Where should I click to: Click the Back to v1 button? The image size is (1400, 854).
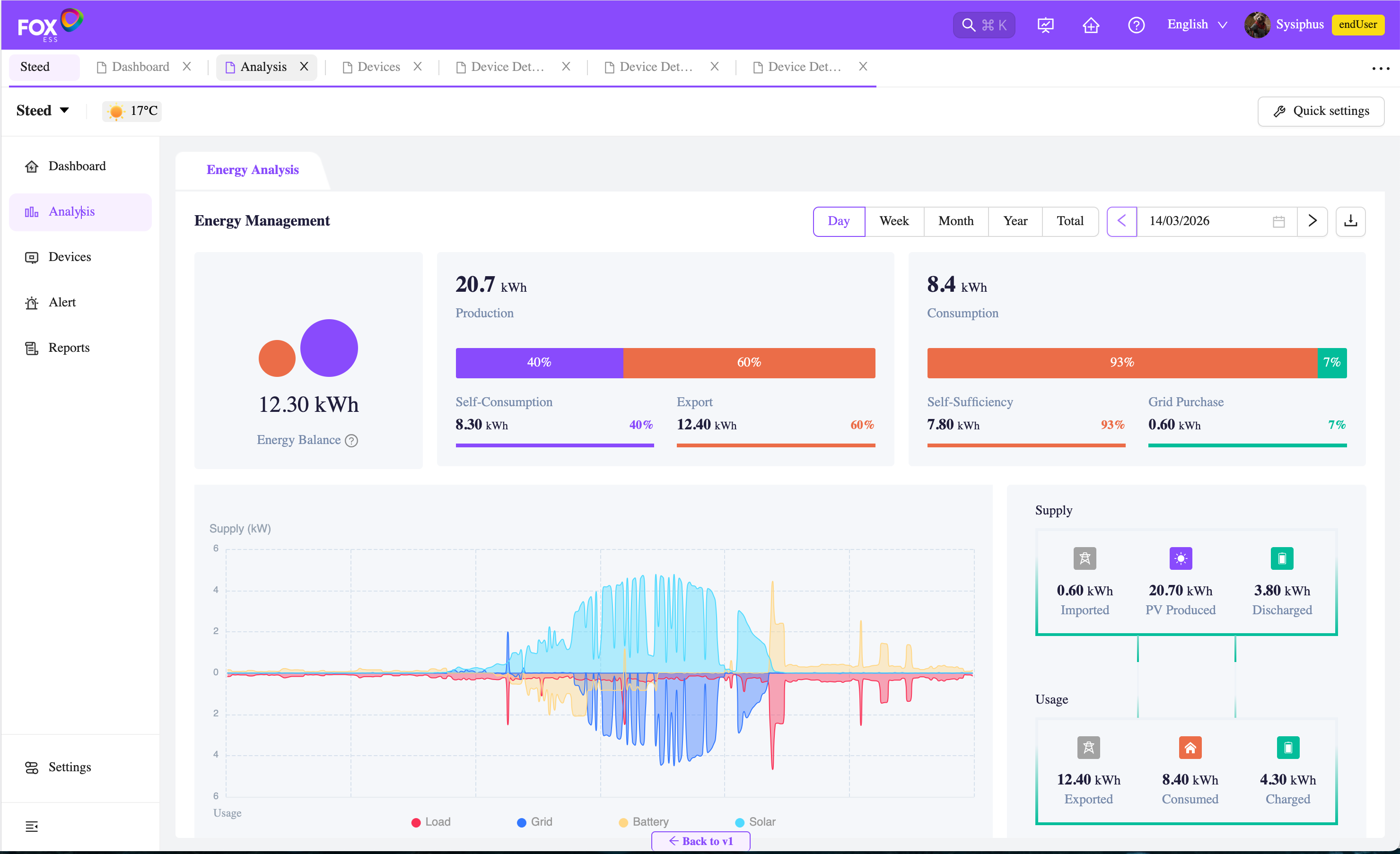(700, 841)
